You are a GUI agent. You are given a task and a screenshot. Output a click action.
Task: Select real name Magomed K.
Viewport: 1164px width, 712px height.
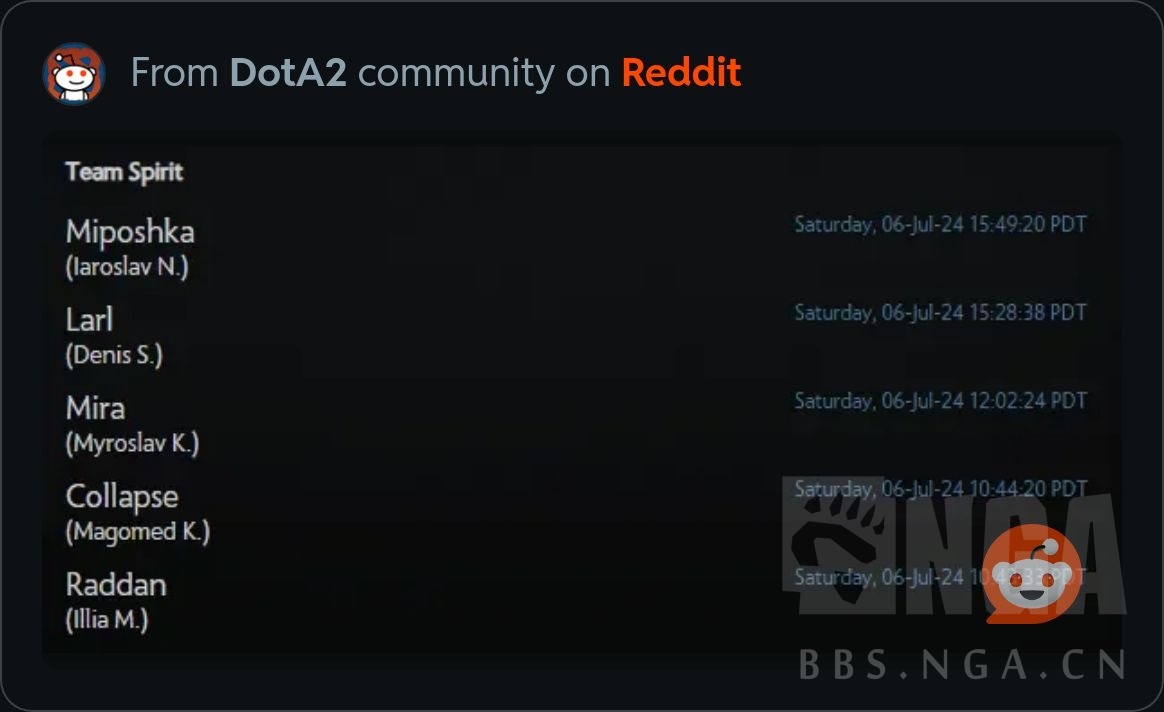137,532
